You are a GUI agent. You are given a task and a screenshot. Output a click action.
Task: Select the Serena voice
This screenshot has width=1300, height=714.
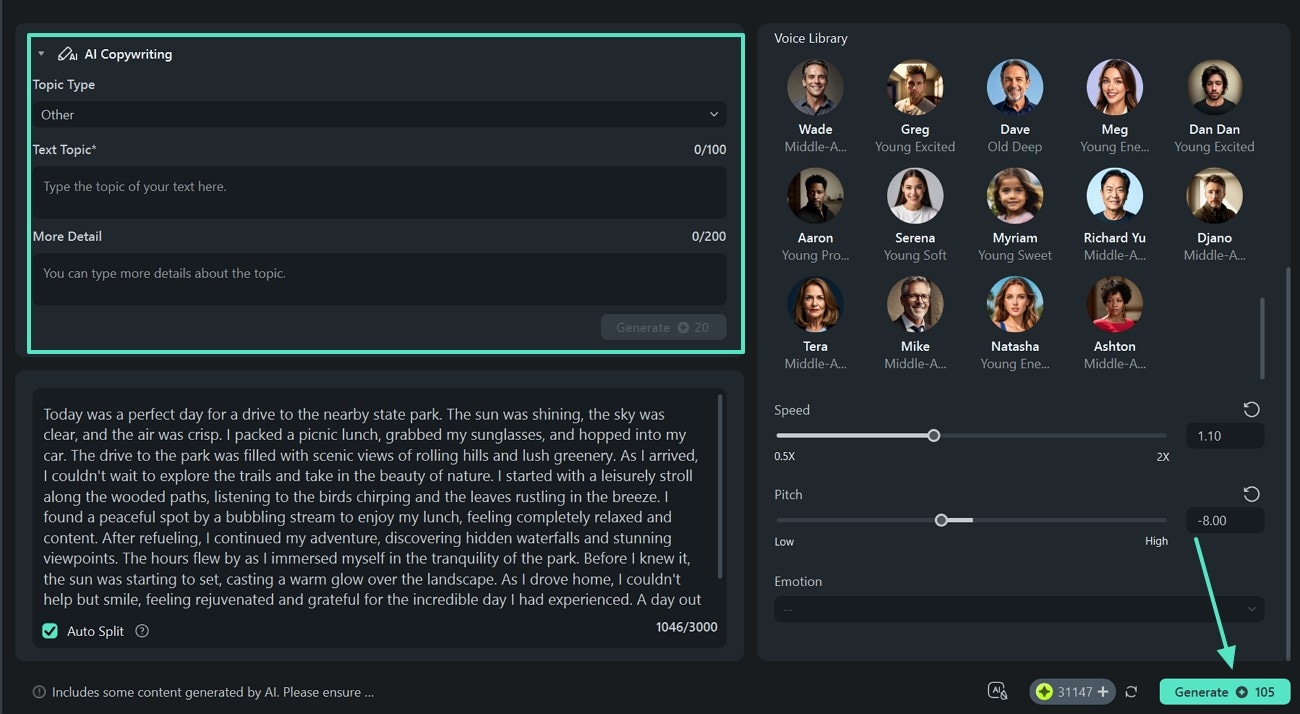[915, 196]
